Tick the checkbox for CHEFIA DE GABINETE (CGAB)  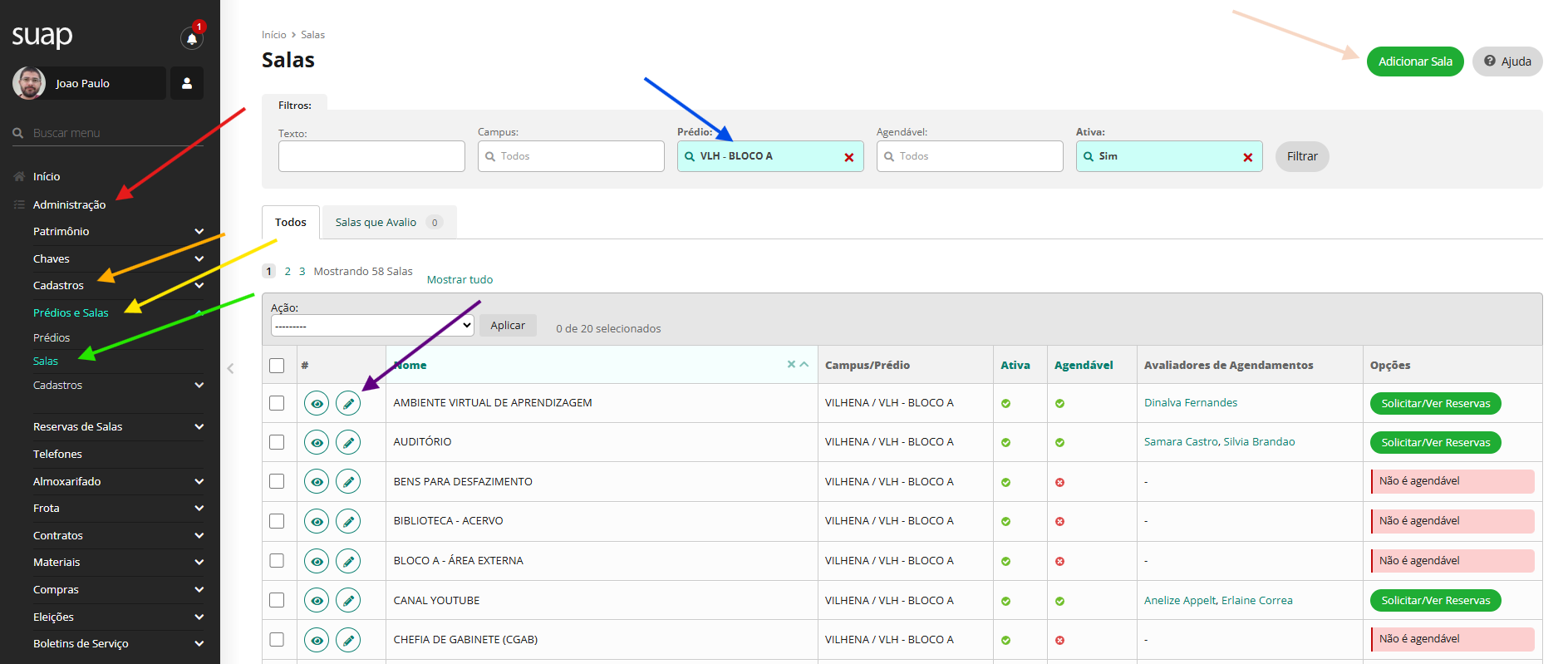(x=277, y=640)
